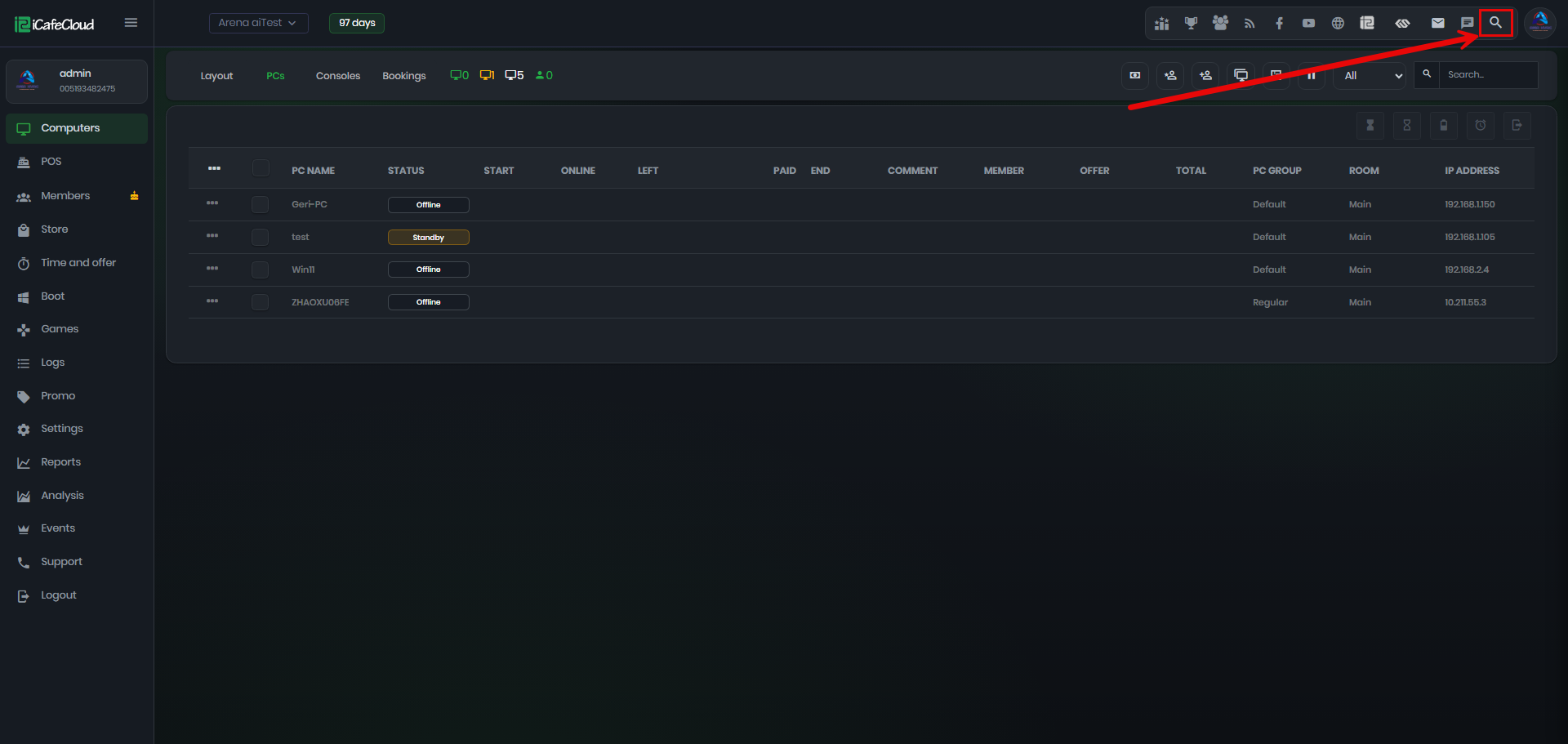The width and height of the screenshot is (1568, 744).
Task: Click the 97 days license badge
Action: click(x=357, y=23)
